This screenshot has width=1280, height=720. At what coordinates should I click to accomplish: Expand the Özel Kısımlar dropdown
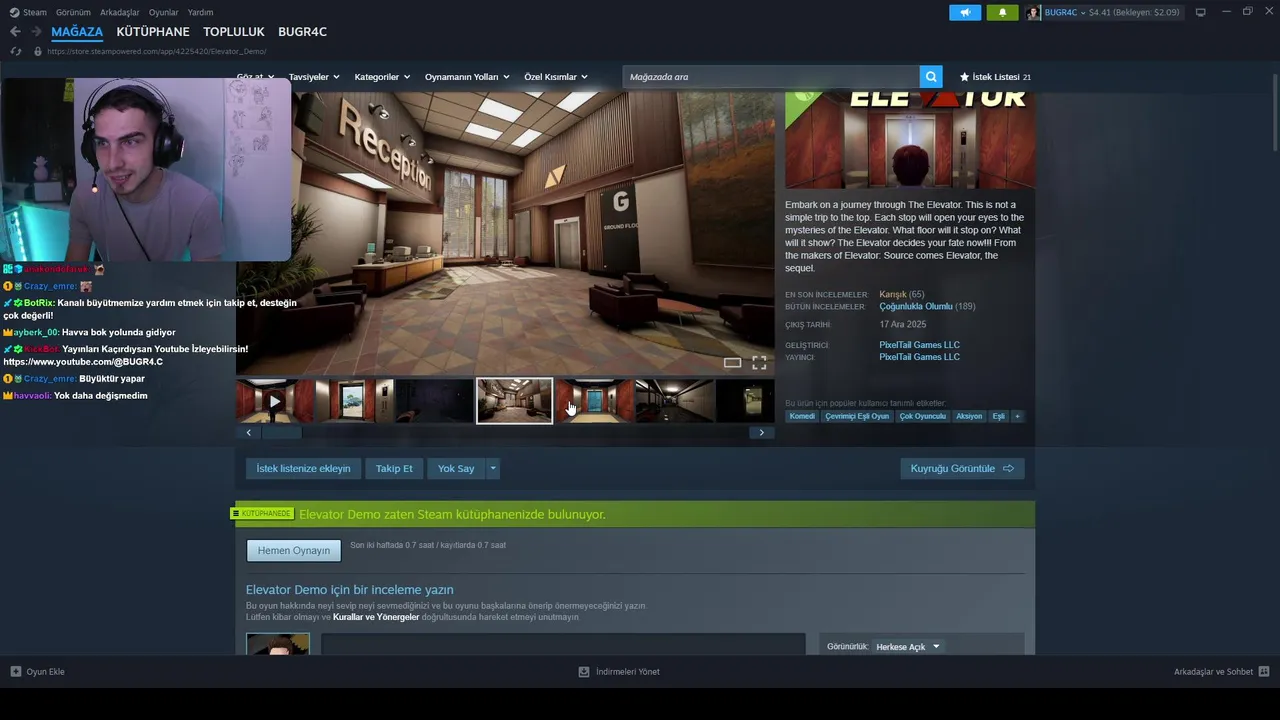tap(556, 77)
